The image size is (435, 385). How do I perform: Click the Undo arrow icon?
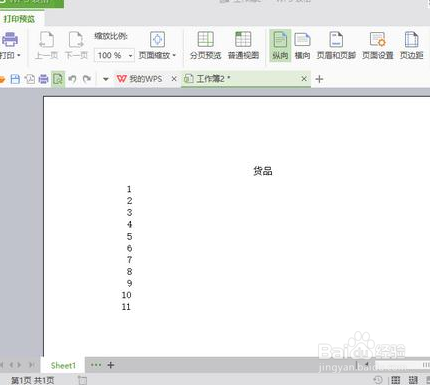[72, 79]
